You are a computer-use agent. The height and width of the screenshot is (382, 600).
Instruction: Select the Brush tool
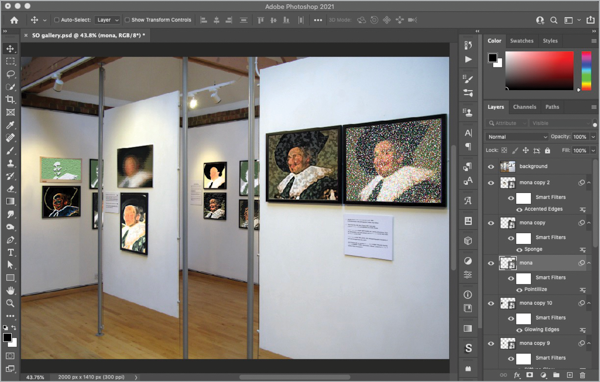pyautogui.click(x=10, y=150)
